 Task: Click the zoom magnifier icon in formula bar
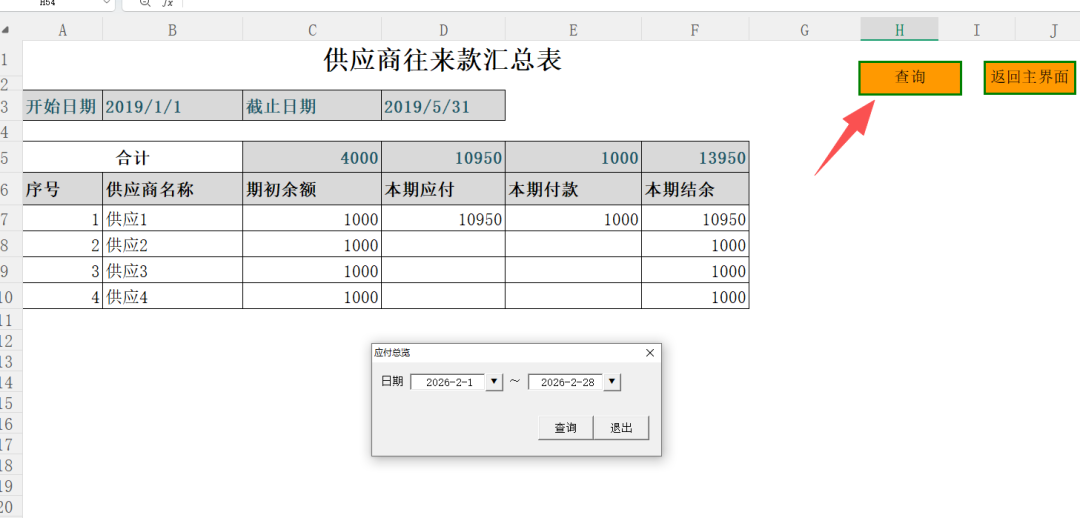pyautogui.click(x=145, y=3)
